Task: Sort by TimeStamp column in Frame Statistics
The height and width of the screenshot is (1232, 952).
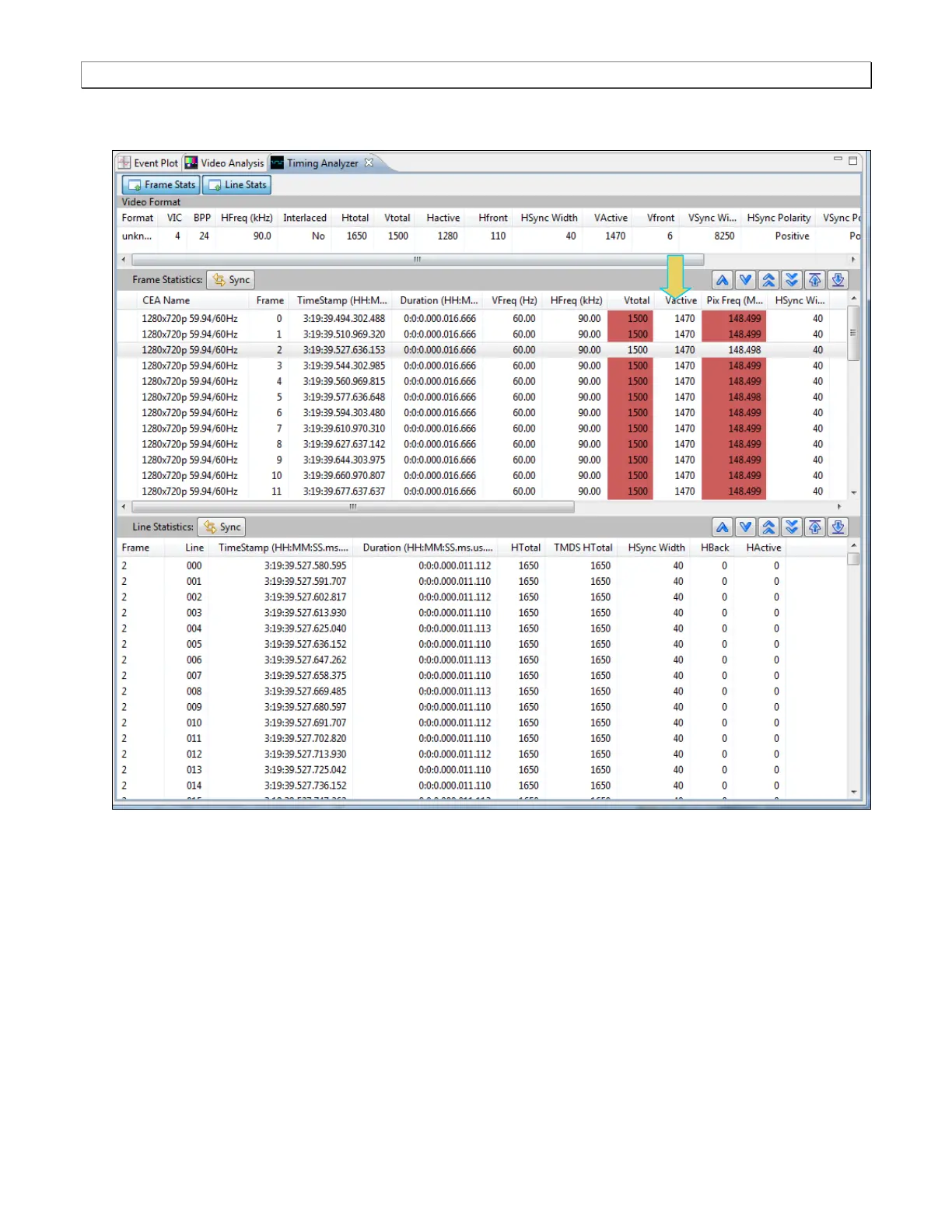Action: (341, 300)
